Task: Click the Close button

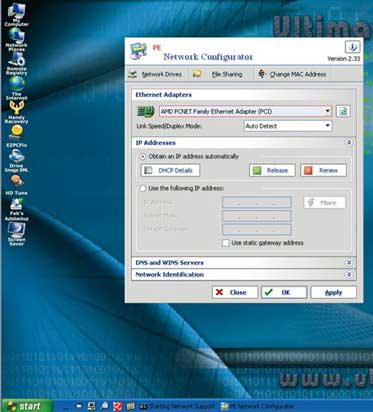Action: pyautogui.click(x=235, y=292)
